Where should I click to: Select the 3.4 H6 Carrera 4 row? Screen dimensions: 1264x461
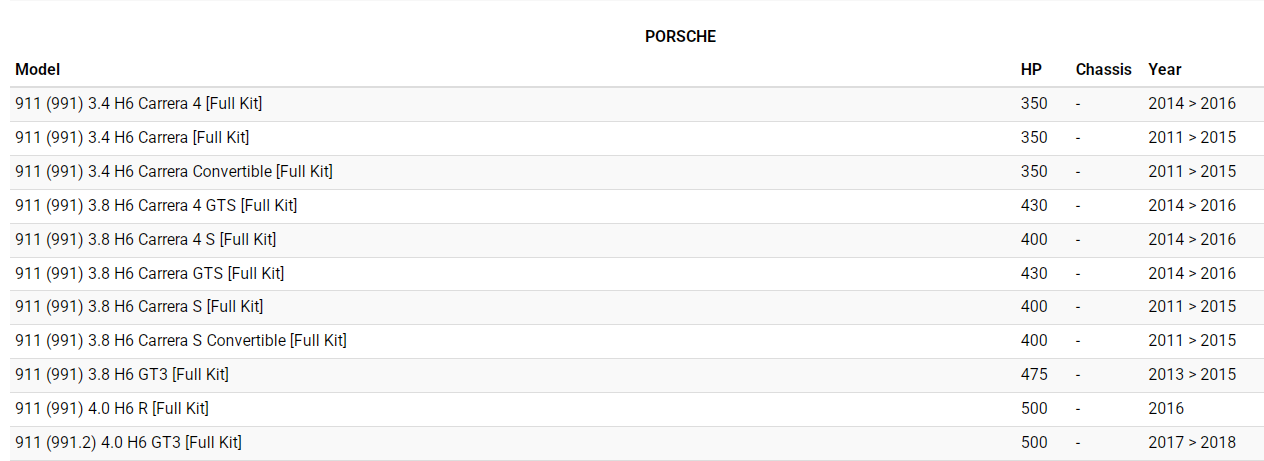click(x=139, y=103)
